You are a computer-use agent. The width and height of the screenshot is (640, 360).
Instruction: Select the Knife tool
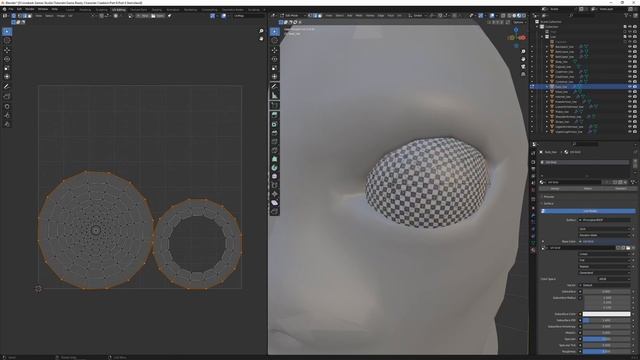point(274,150)
